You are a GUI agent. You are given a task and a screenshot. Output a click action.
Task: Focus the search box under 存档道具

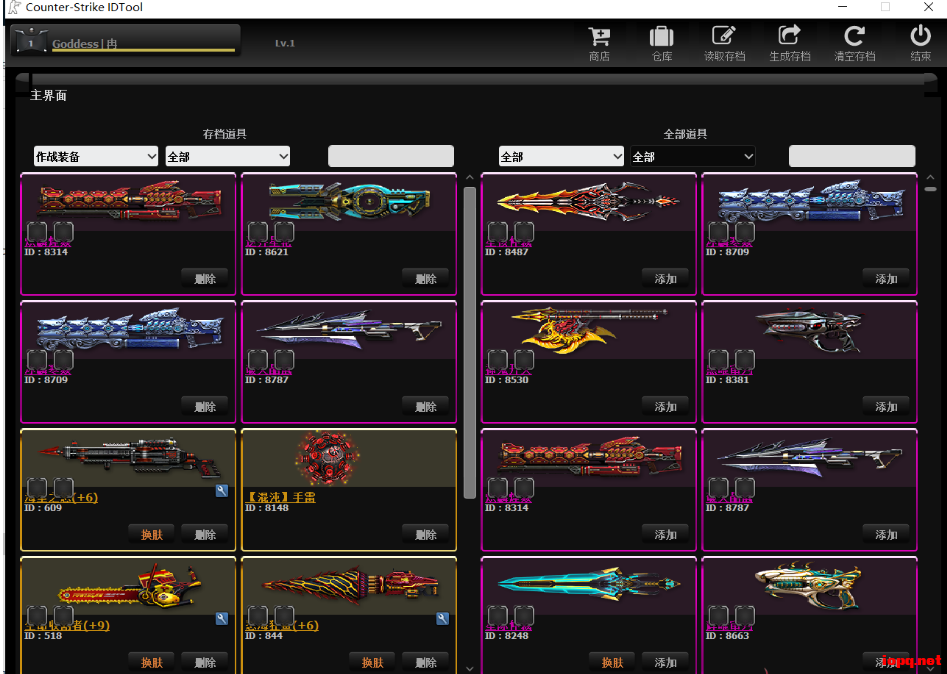tap(391, 156)
